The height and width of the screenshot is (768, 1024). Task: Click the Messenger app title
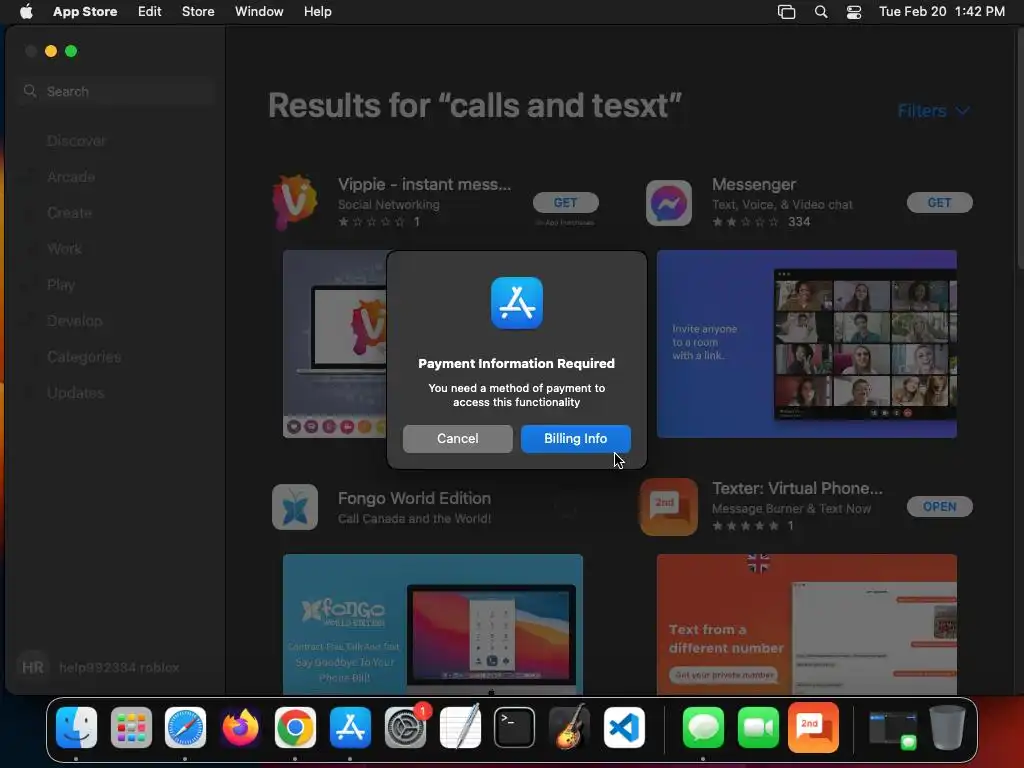pos(754,184)
